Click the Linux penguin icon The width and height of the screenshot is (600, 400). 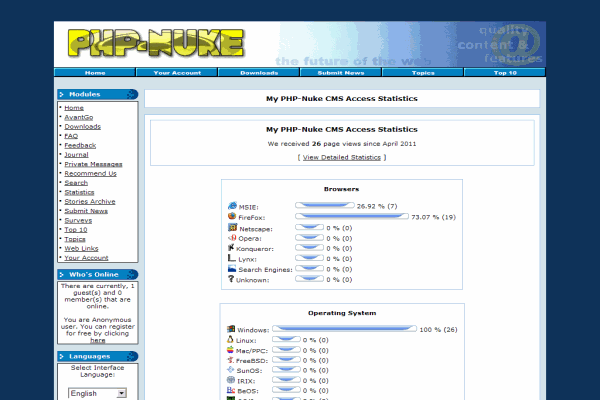coord(230,339)
